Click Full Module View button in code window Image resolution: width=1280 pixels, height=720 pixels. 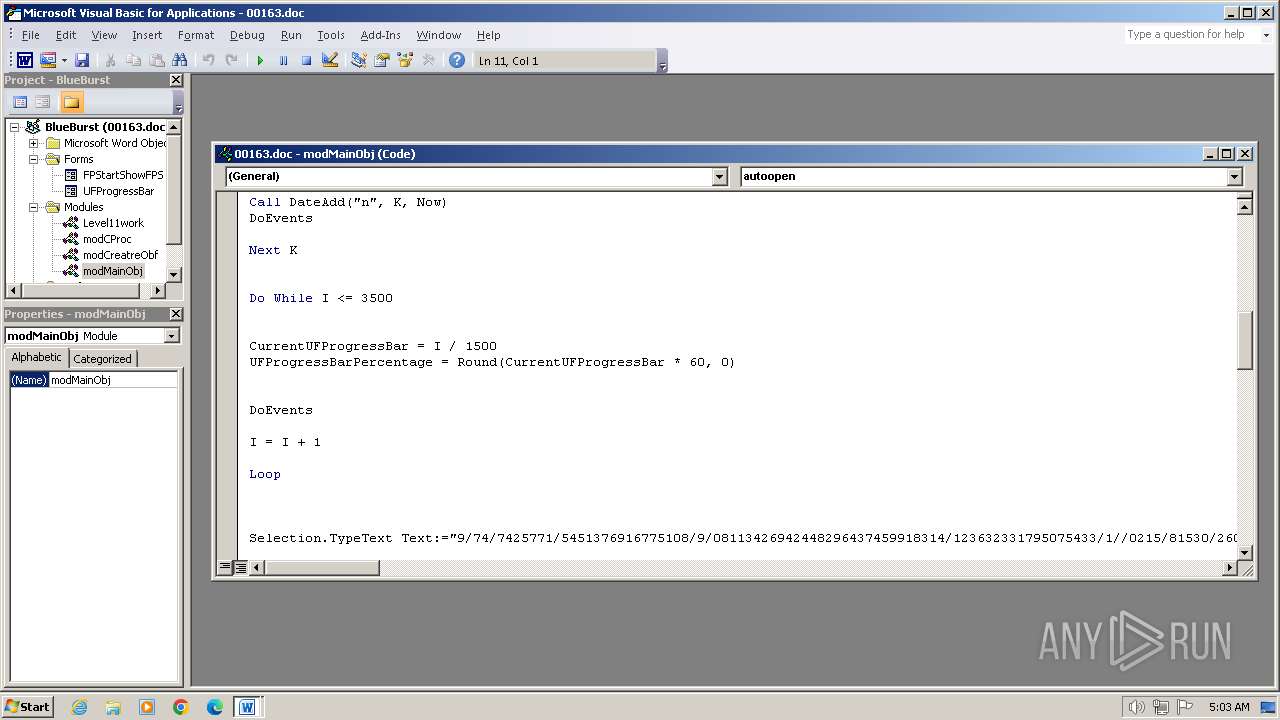click(x=241, y=568)
